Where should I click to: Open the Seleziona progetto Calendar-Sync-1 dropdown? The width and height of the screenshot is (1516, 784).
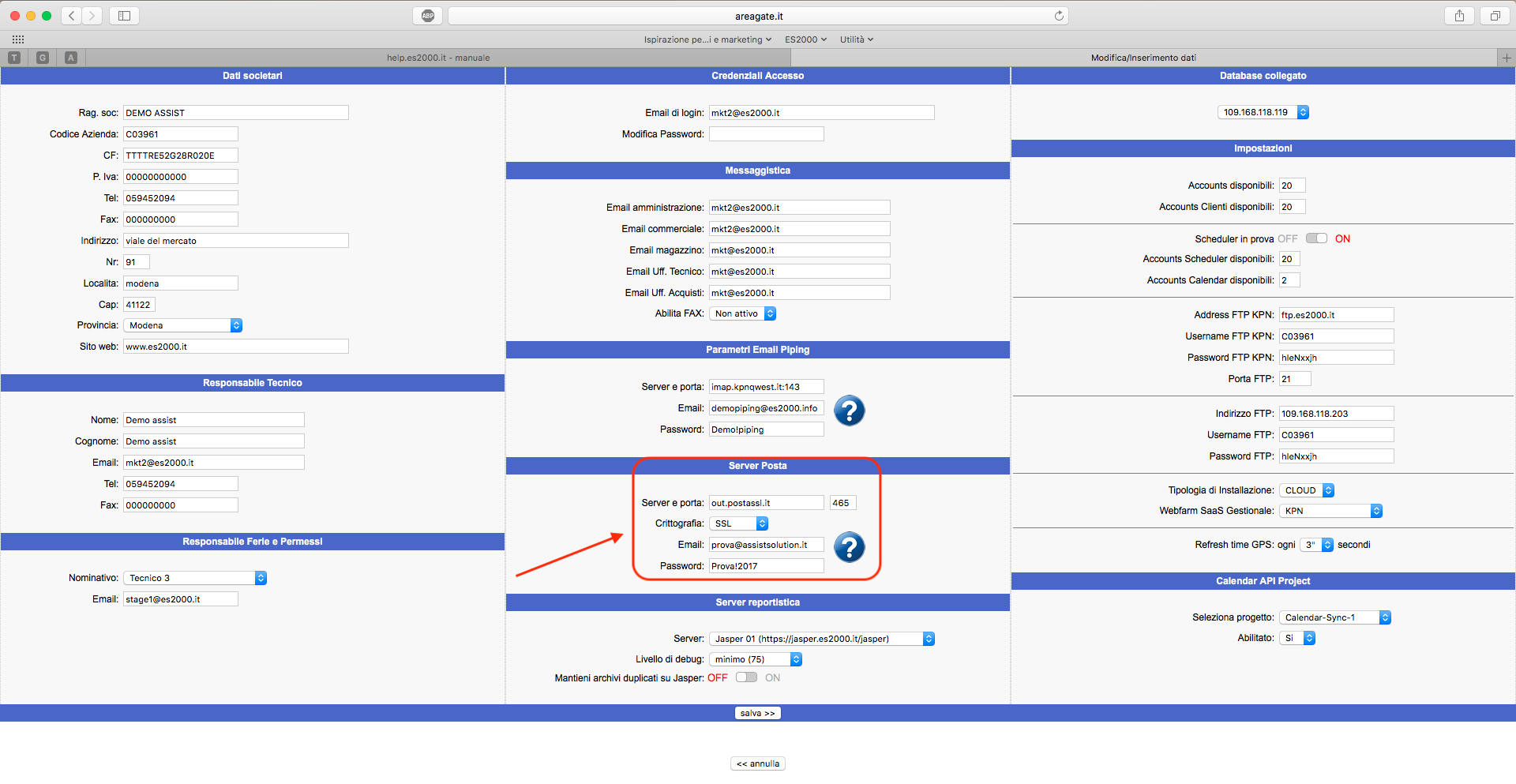click(1335, 617)
